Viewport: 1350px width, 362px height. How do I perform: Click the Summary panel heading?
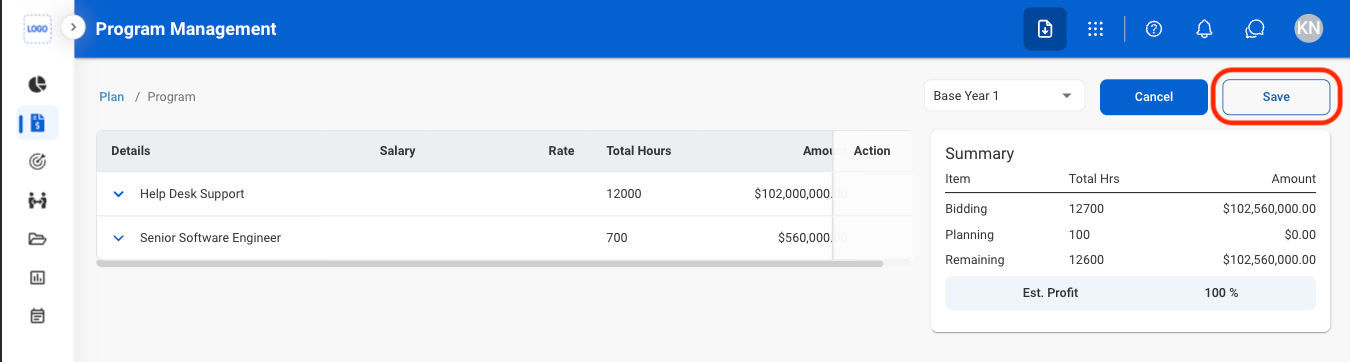(x=980, y=154)
